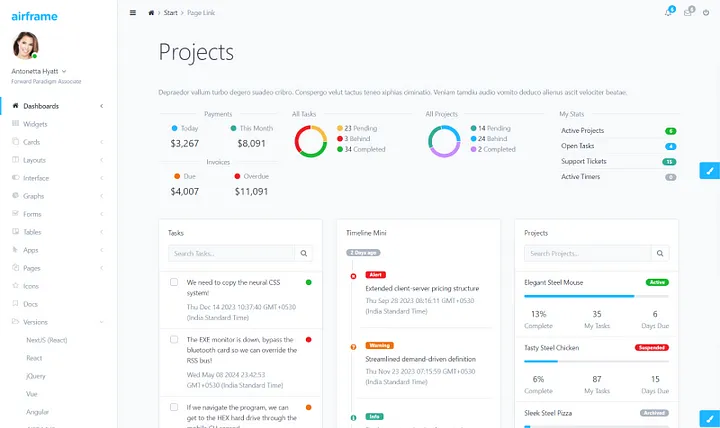Viewport: 720px width, 428px height.
Task: Go to home via breadcrumb house icon
Action: point(151,13)
